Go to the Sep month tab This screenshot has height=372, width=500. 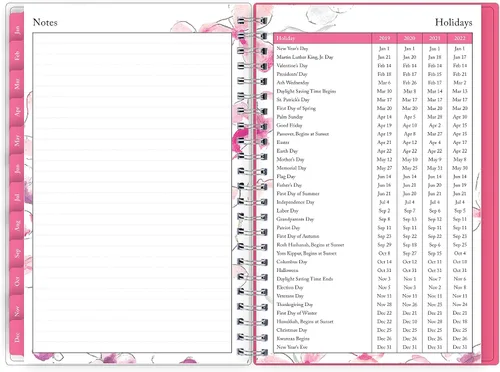(x=17, y=253)
